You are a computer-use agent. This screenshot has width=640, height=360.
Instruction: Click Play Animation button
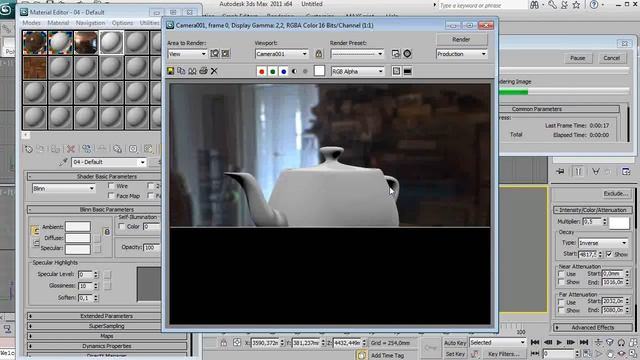point(559,342)
